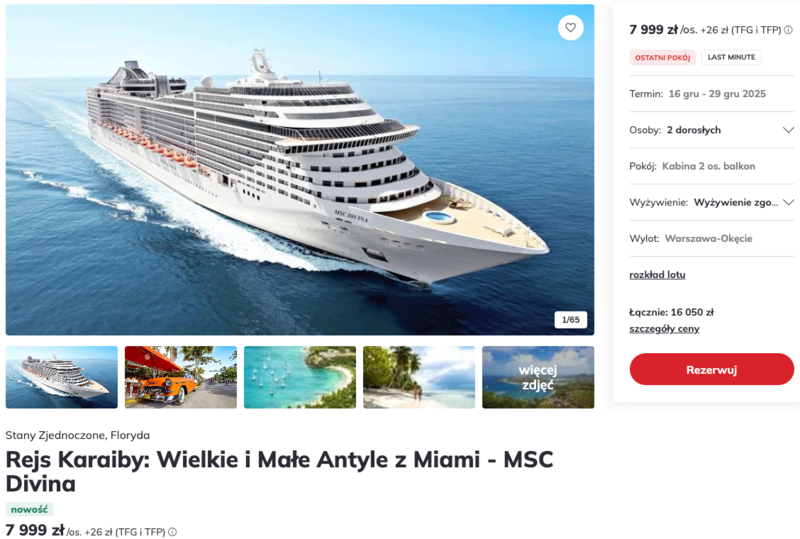Image resolution: width=800 pixels, height=539 pixels.
Task: Expand the Wyżywienie dropdown chevron
Action: coord(788,202)
